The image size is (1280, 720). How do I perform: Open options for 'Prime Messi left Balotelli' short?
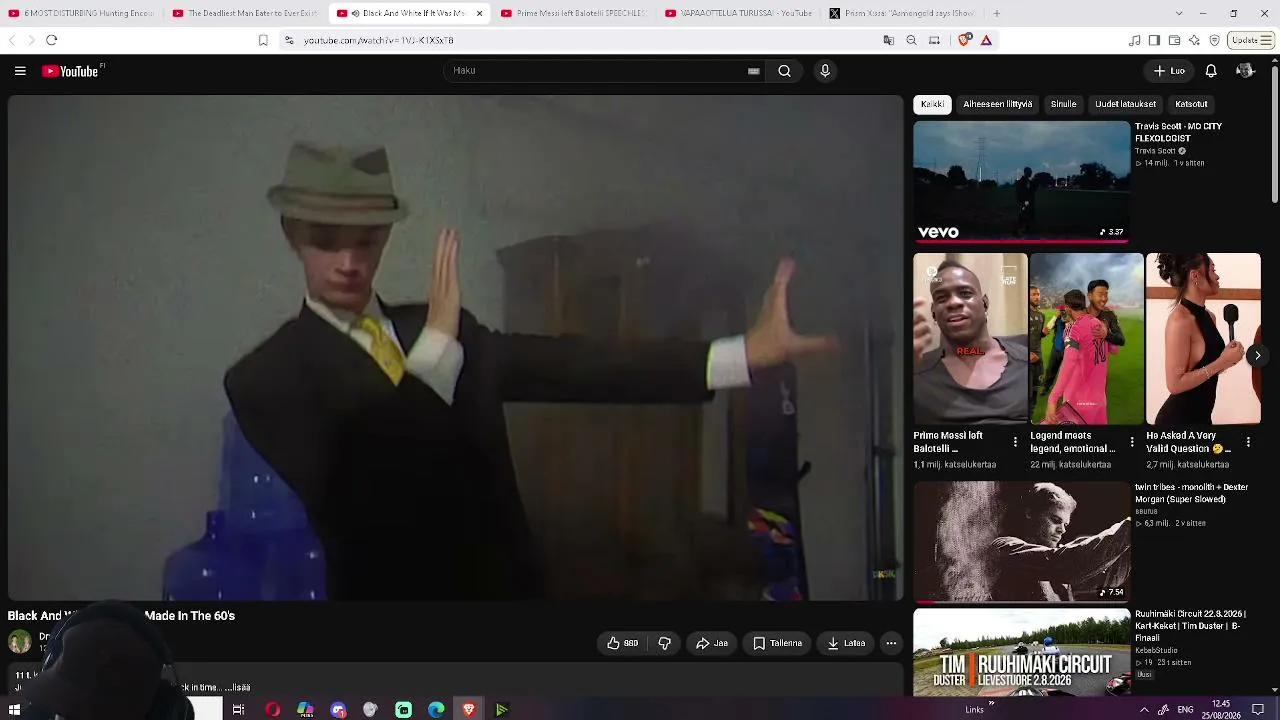(x=1015, y=442)
